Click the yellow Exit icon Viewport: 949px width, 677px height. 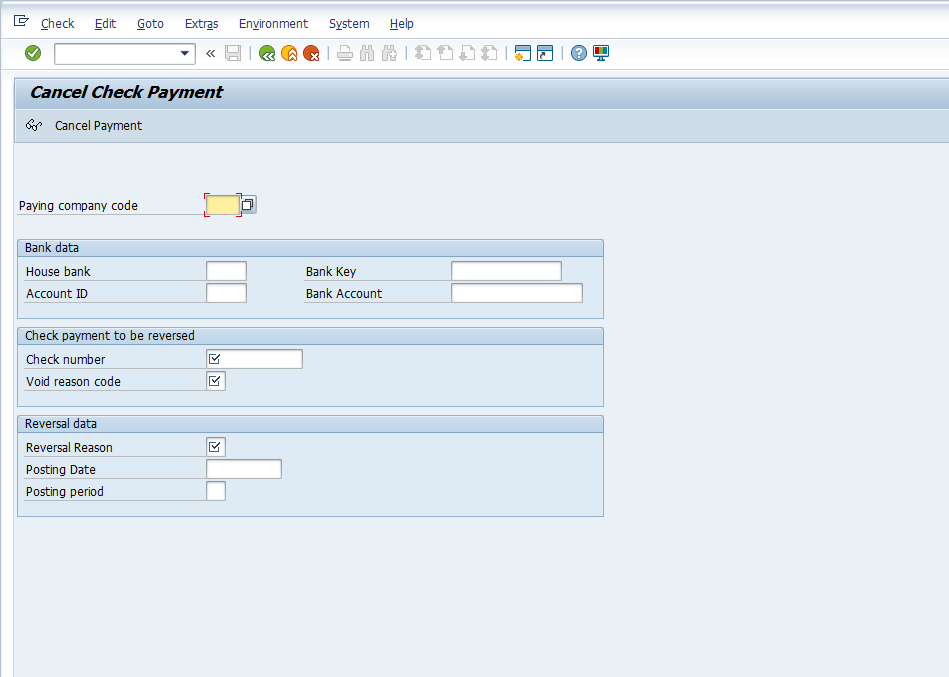[289, 53]
